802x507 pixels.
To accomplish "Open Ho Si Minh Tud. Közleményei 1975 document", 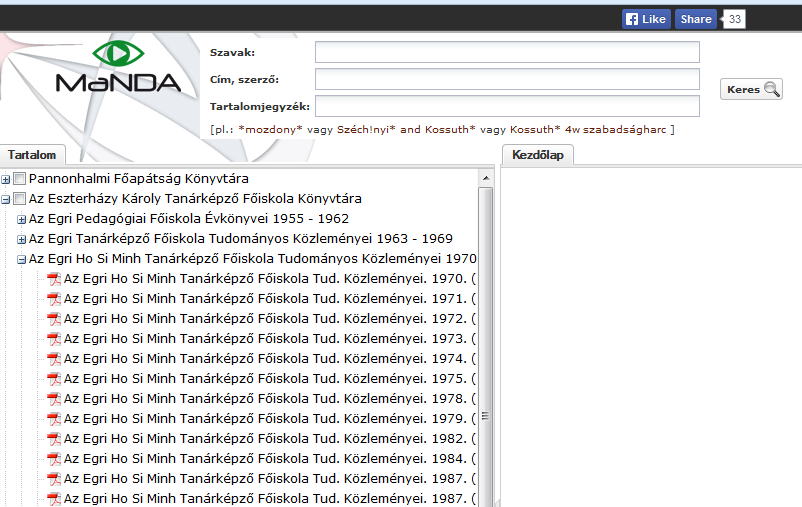I will tap(270, 379).
